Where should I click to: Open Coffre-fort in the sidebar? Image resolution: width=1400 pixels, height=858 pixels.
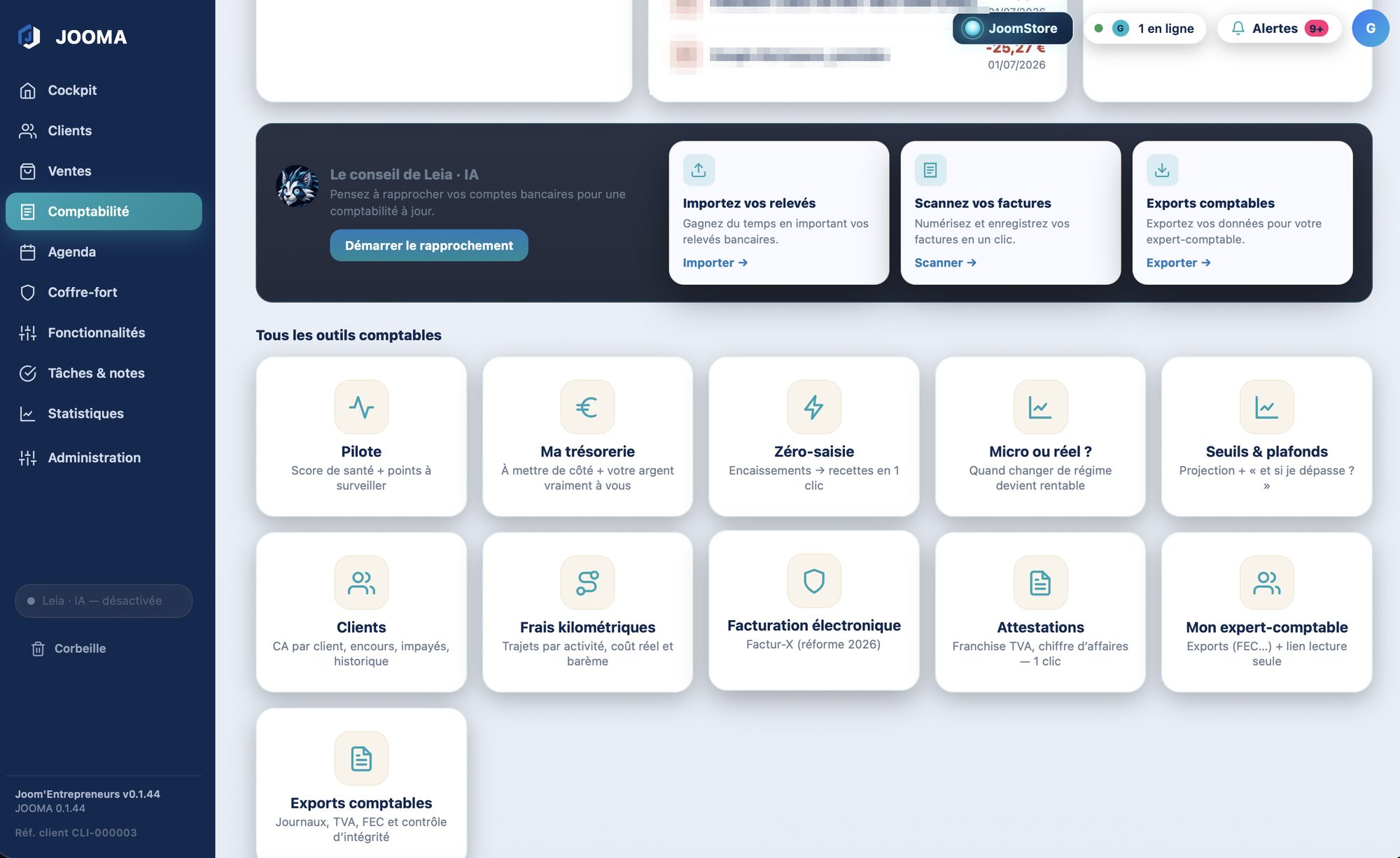point(104,293)
